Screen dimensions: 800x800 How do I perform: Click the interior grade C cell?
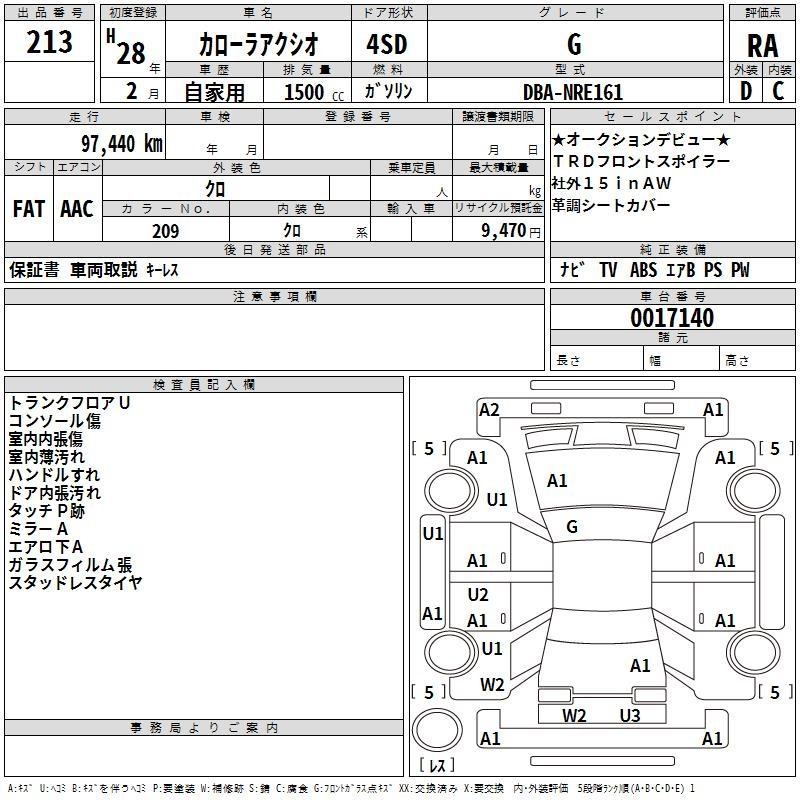(x=779, y=91)
